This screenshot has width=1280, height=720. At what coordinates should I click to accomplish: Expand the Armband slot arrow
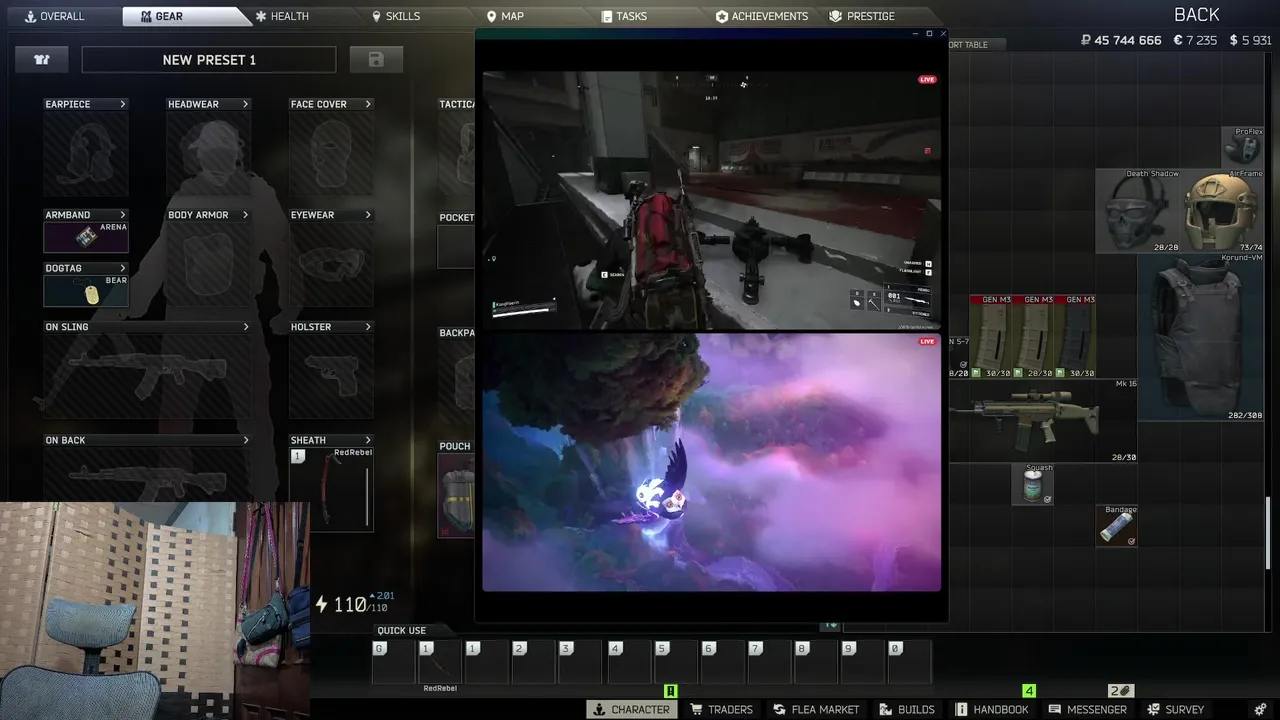pos(123,215)
